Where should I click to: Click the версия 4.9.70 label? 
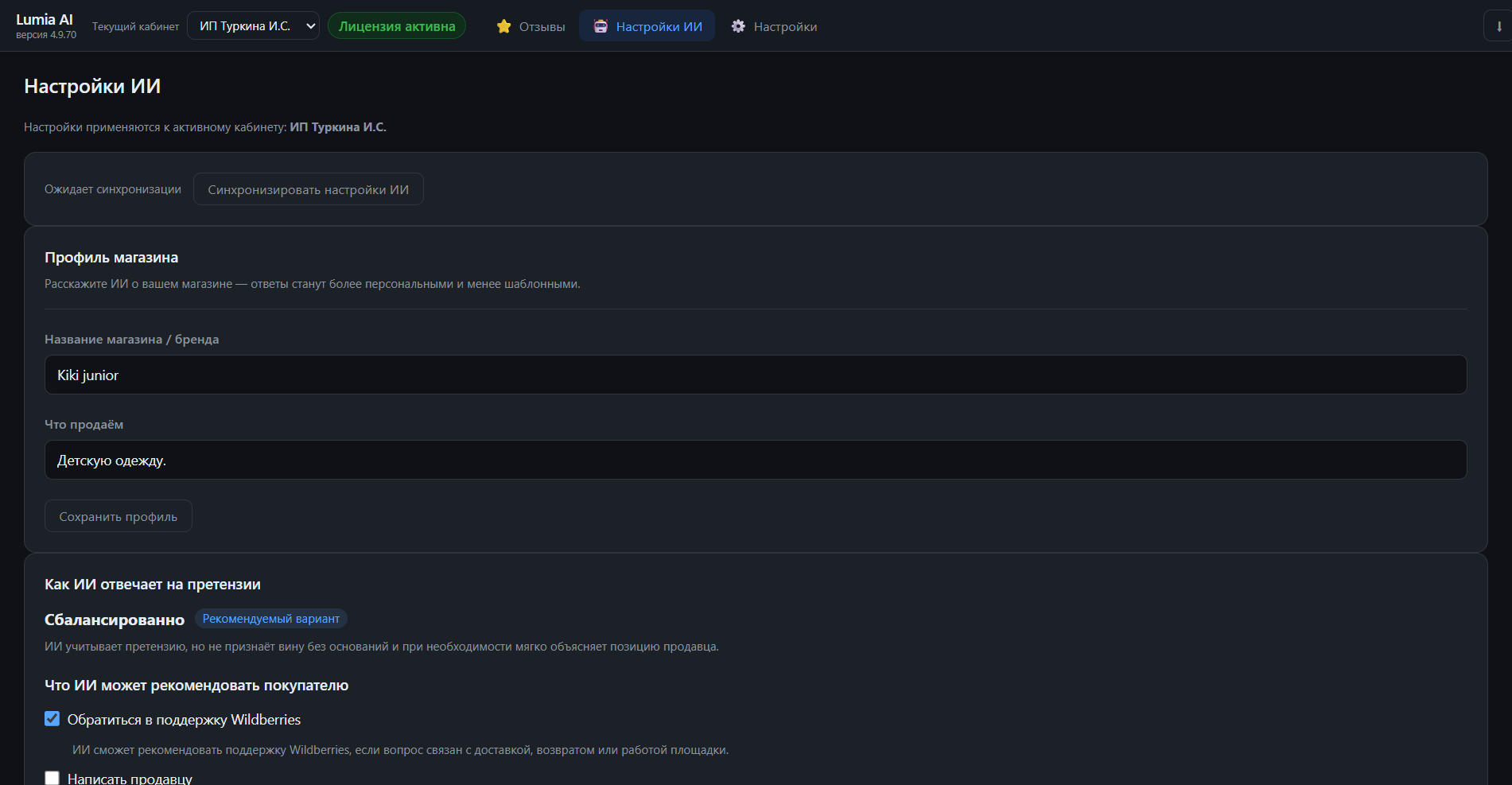[x=46, y=35]
